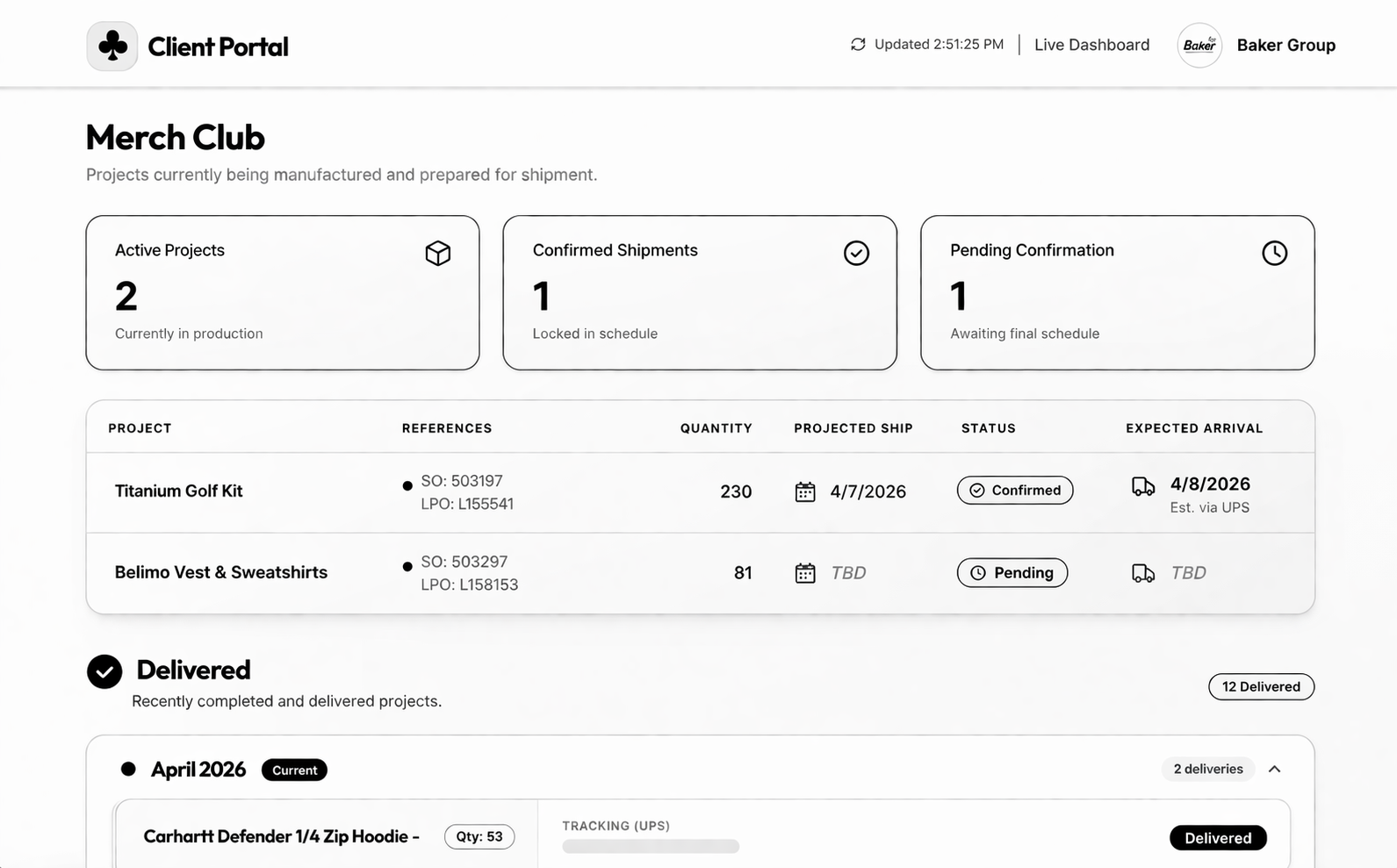Click the truck icon beside 4/8/2026
The height and width of the screenshot is (868, 1397).
click(1143, 486)
